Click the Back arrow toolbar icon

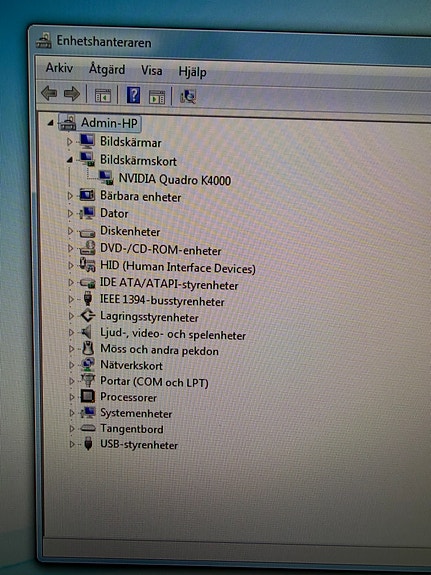click(49, 94)
